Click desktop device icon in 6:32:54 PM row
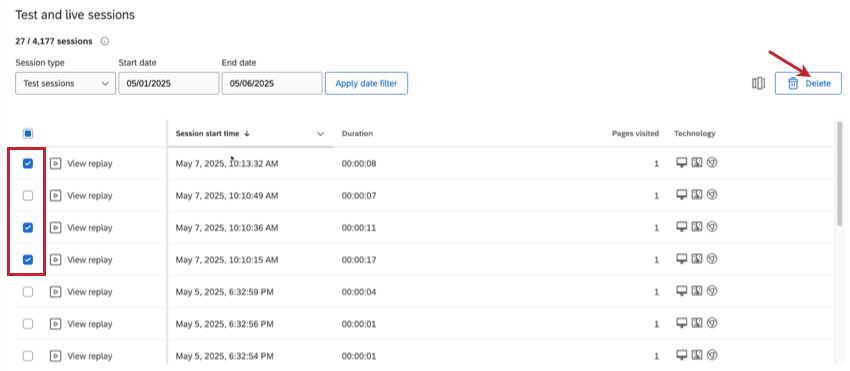Screen dimensions: 850x371 [x=682, y=355]
